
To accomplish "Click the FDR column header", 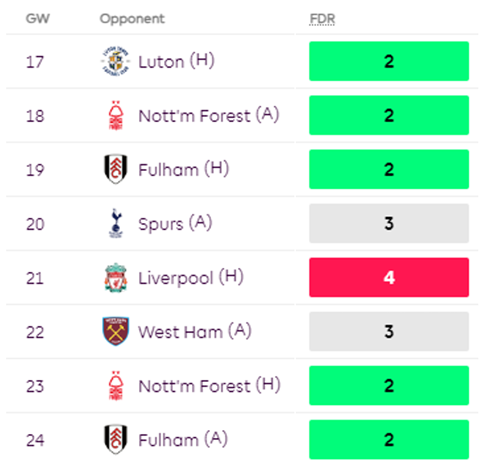I will tap(322, 19).
